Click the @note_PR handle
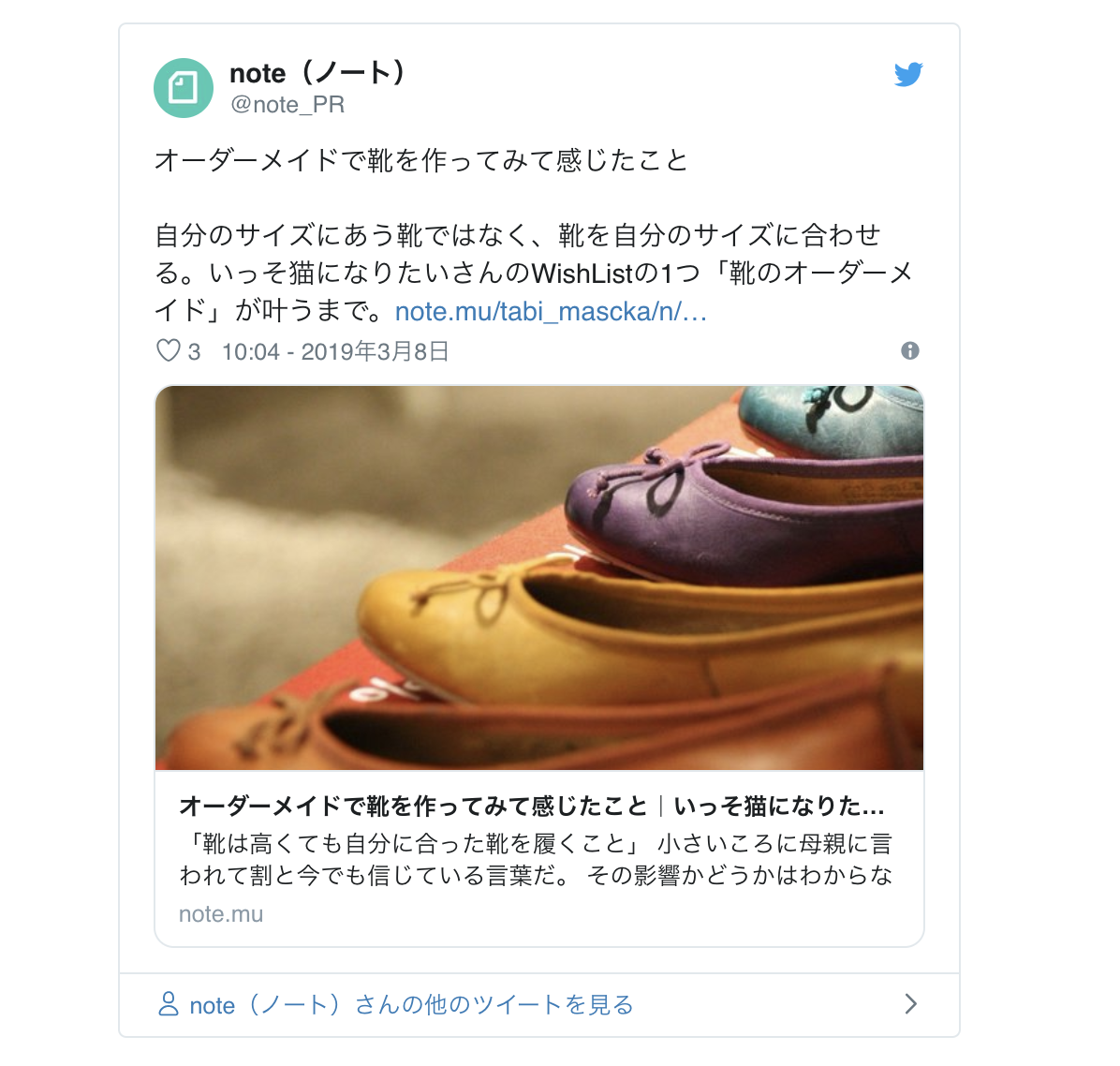Screen dimensions: 1120x1066 [x=287, y=104]
